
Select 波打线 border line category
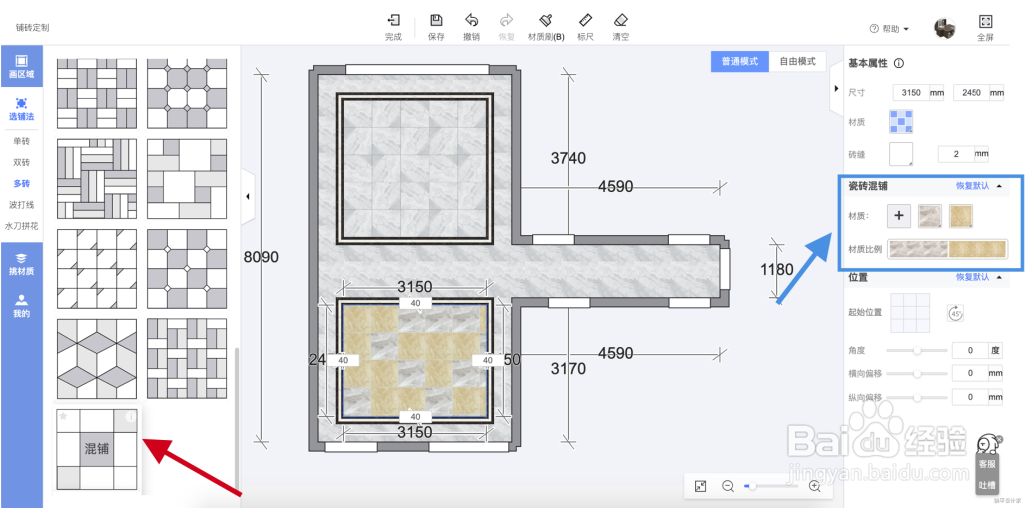point(22,205)
